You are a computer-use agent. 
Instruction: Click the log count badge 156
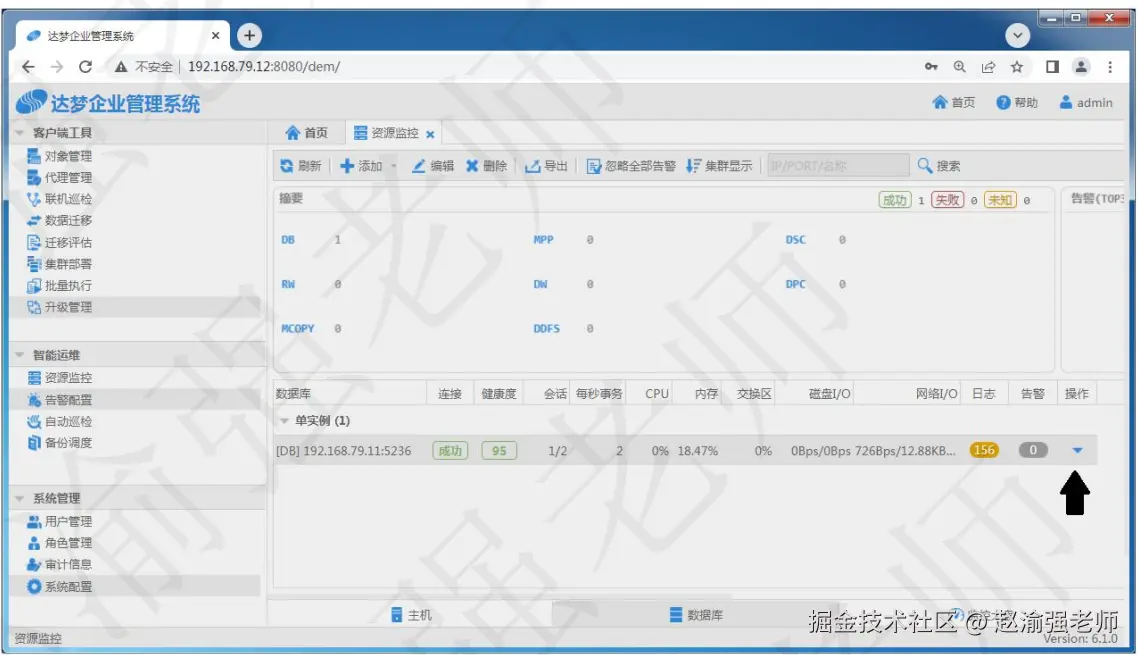coord(984,450)
